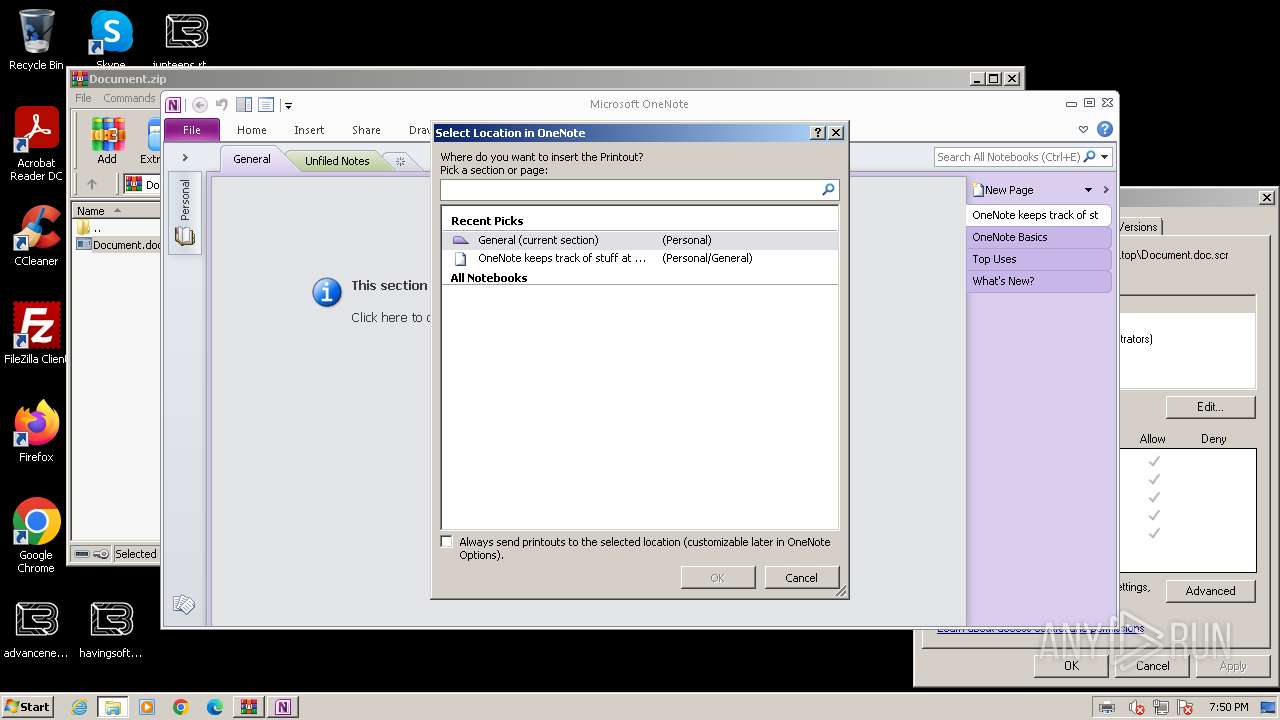
Task: Select the '..' parent folder row in WinRAR
Action: pos(116,228)
